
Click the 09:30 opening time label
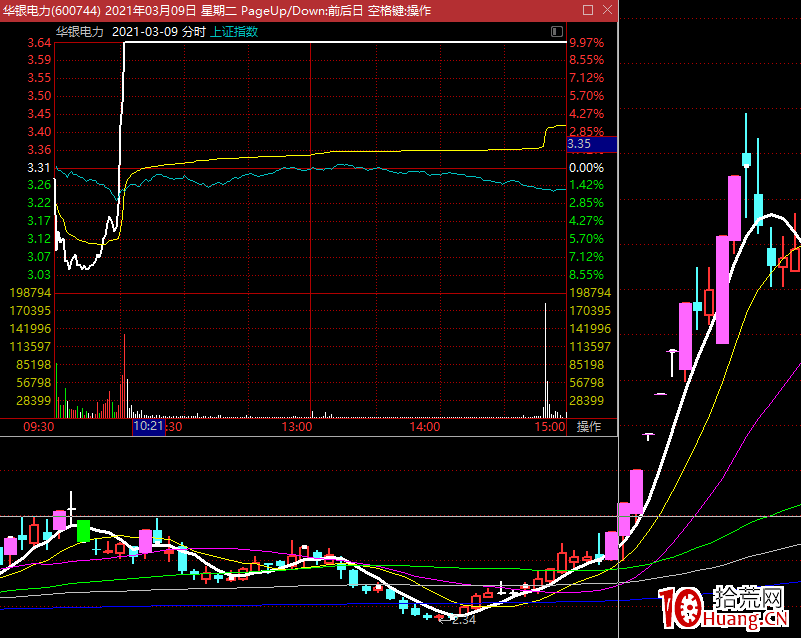click(38, 427)
